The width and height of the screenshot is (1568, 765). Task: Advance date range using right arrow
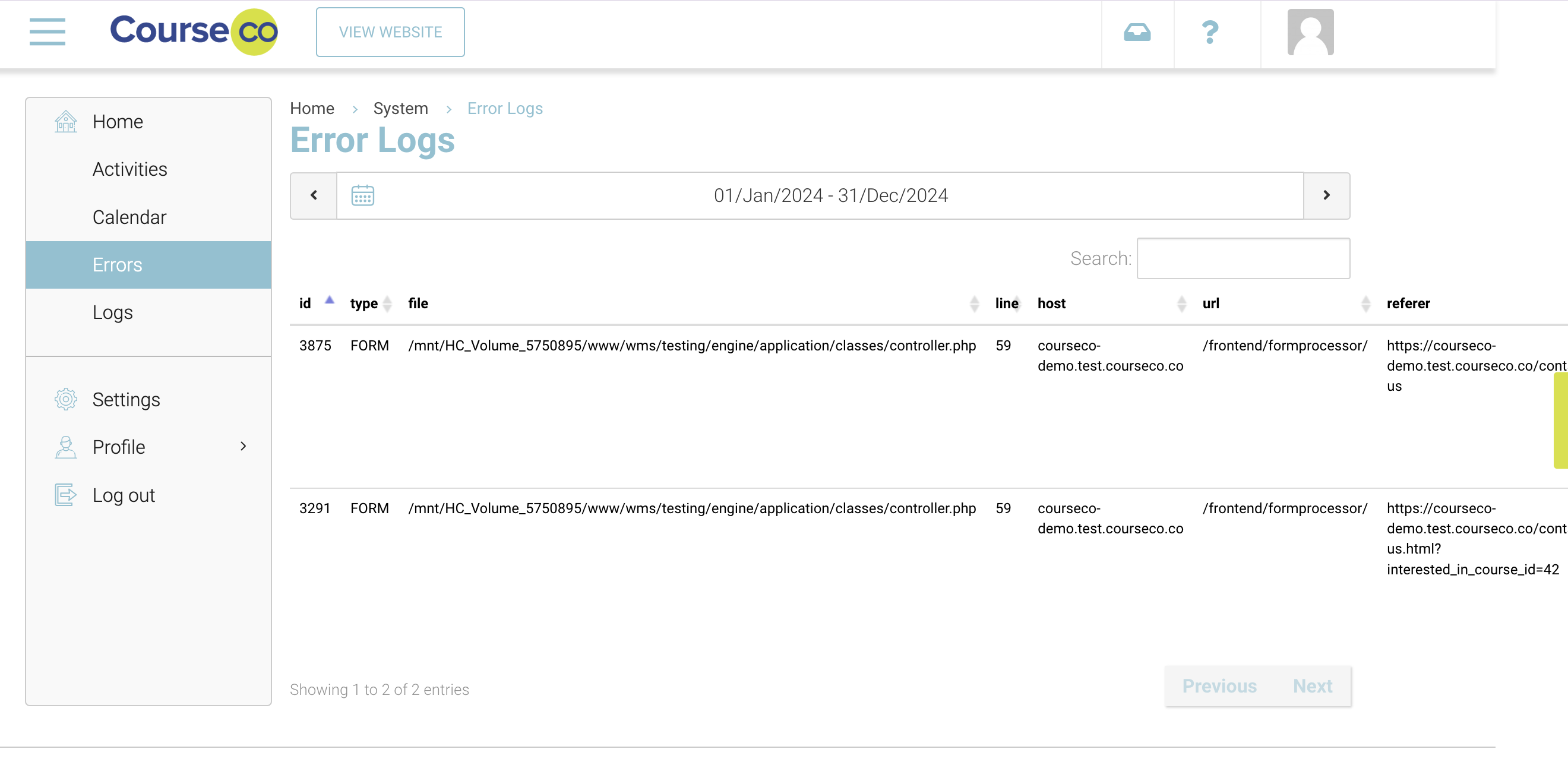click(x=1326, y=195)
